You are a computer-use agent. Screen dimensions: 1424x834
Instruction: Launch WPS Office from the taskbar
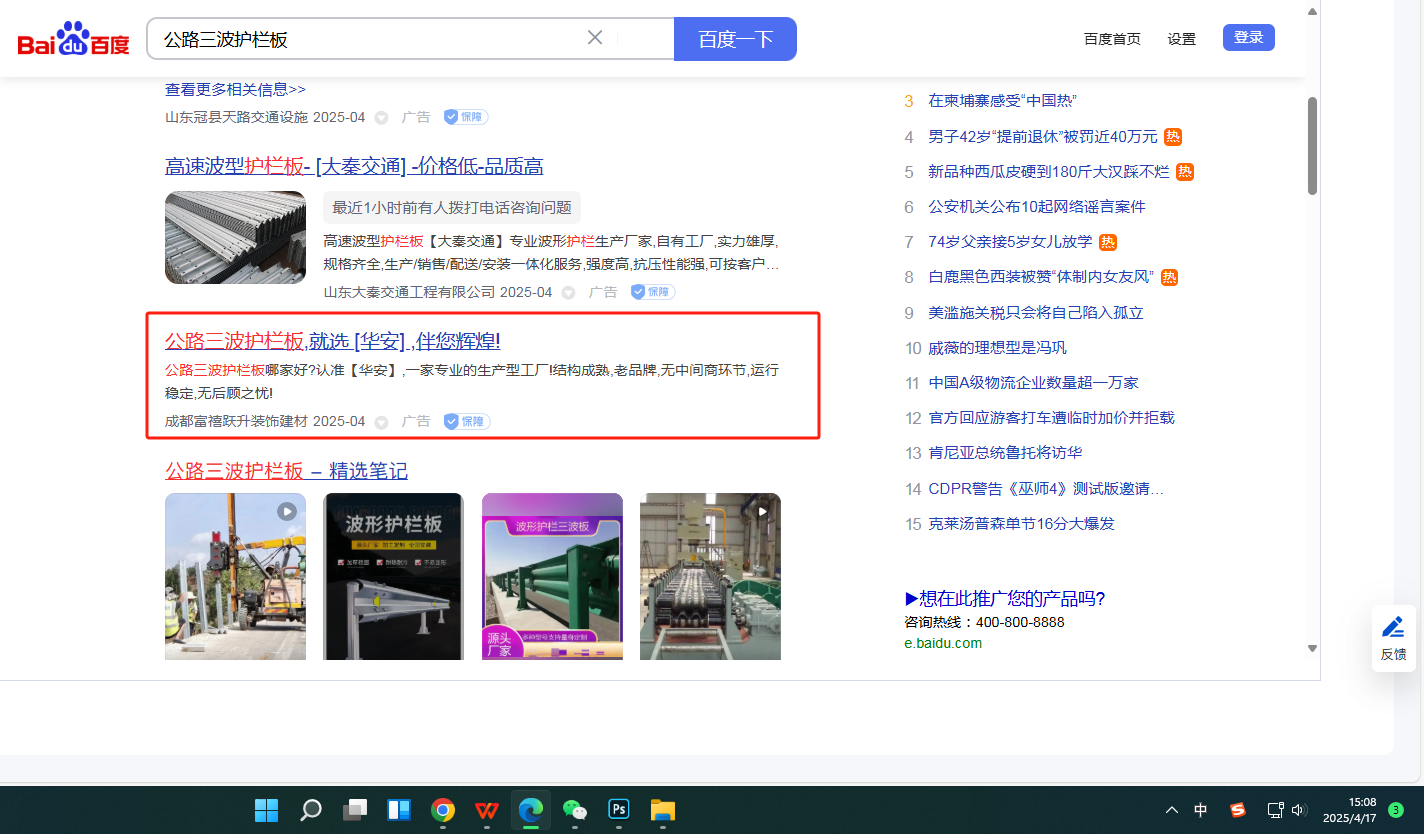487,809
